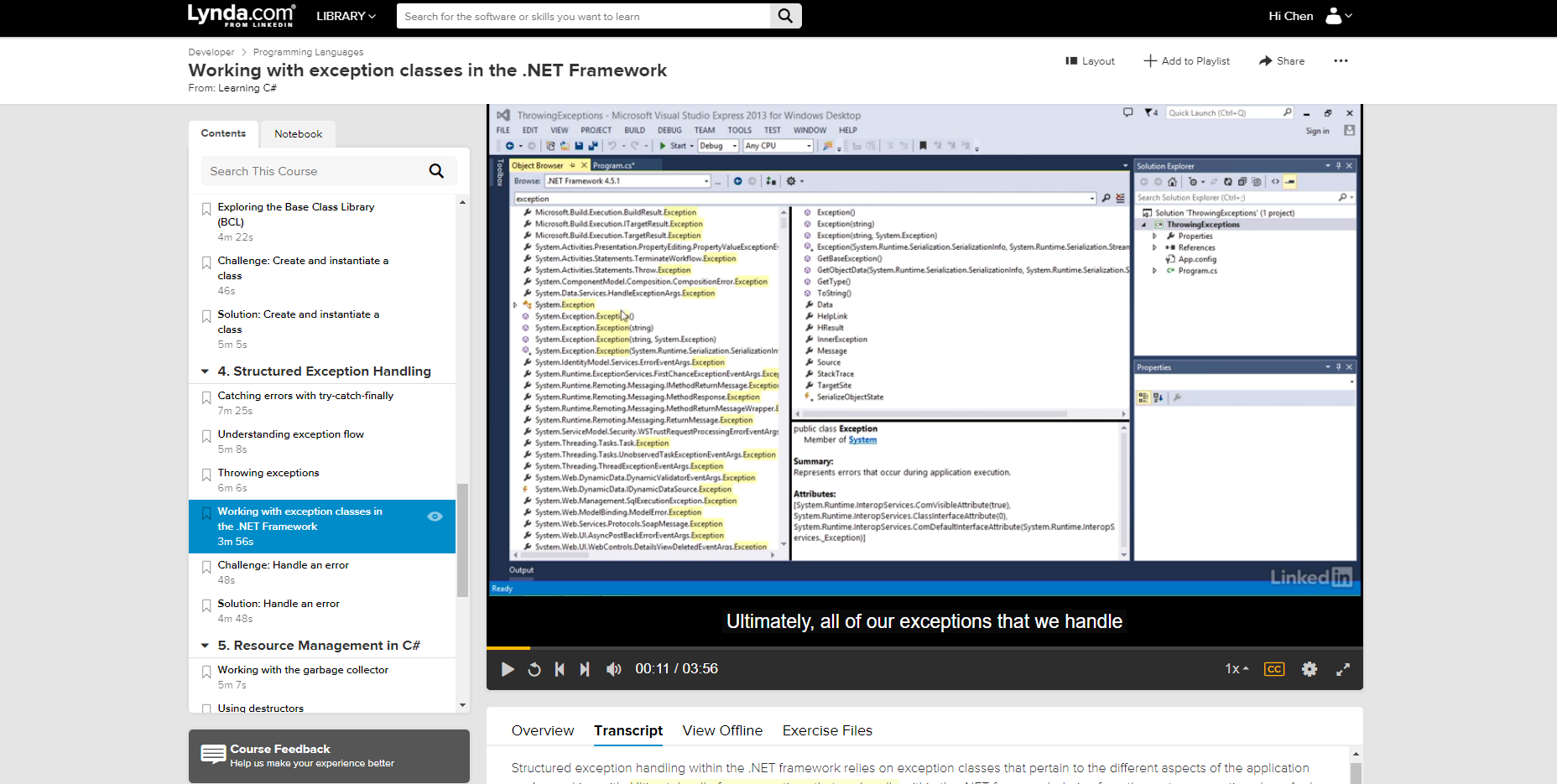1557x784 pixels.
Task: Open Solution: Handle an error video
Action: point(279,604)
